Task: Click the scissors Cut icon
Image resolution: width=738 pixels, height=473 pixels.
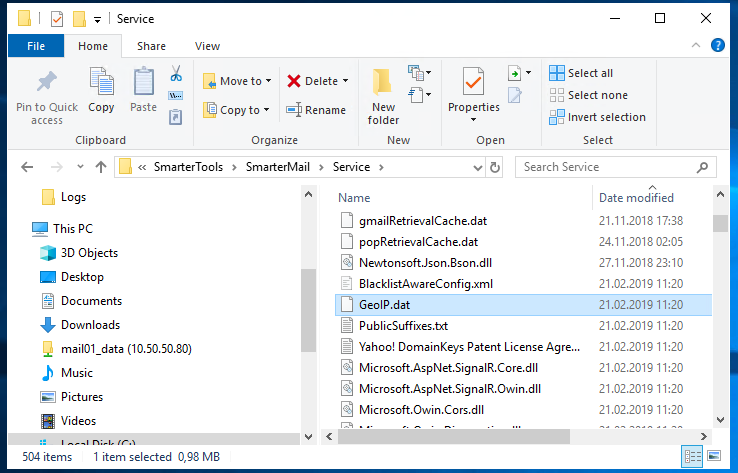Action: pos(176,74)
